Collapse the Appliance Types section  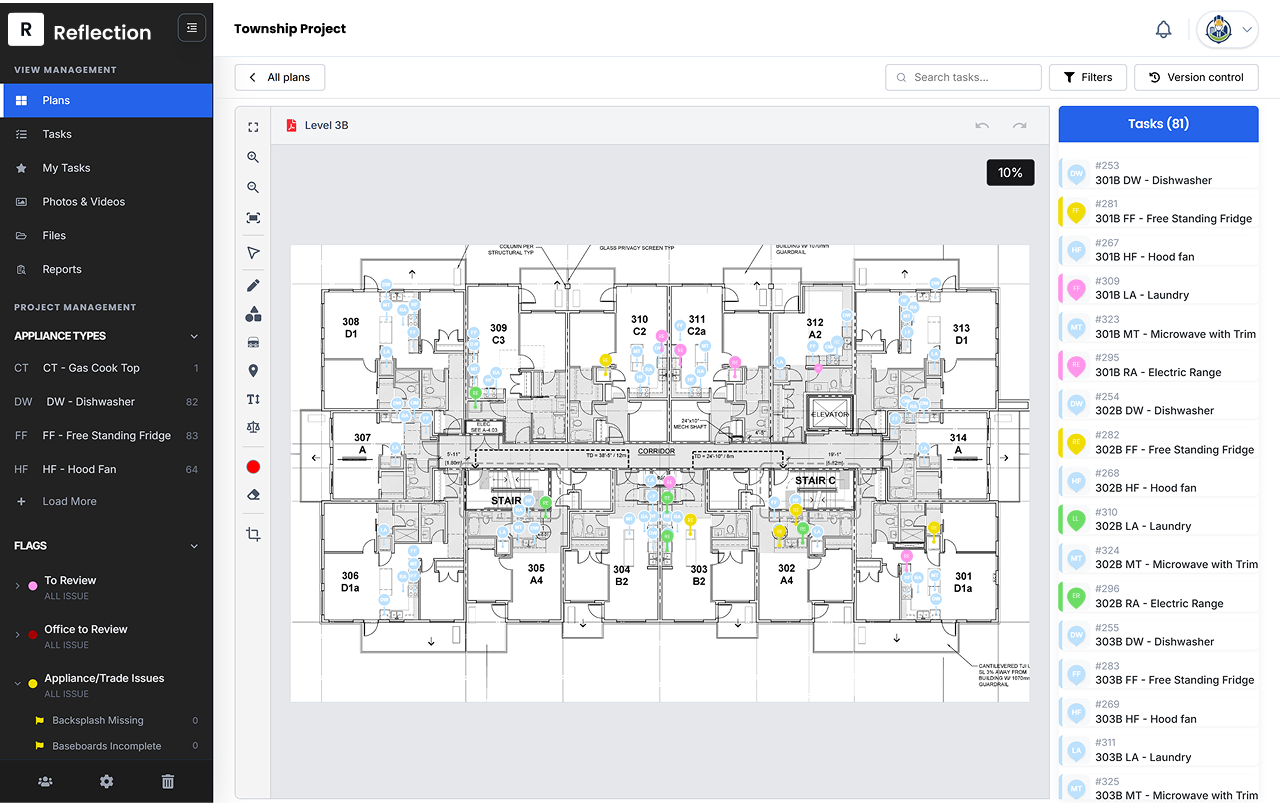194,336
